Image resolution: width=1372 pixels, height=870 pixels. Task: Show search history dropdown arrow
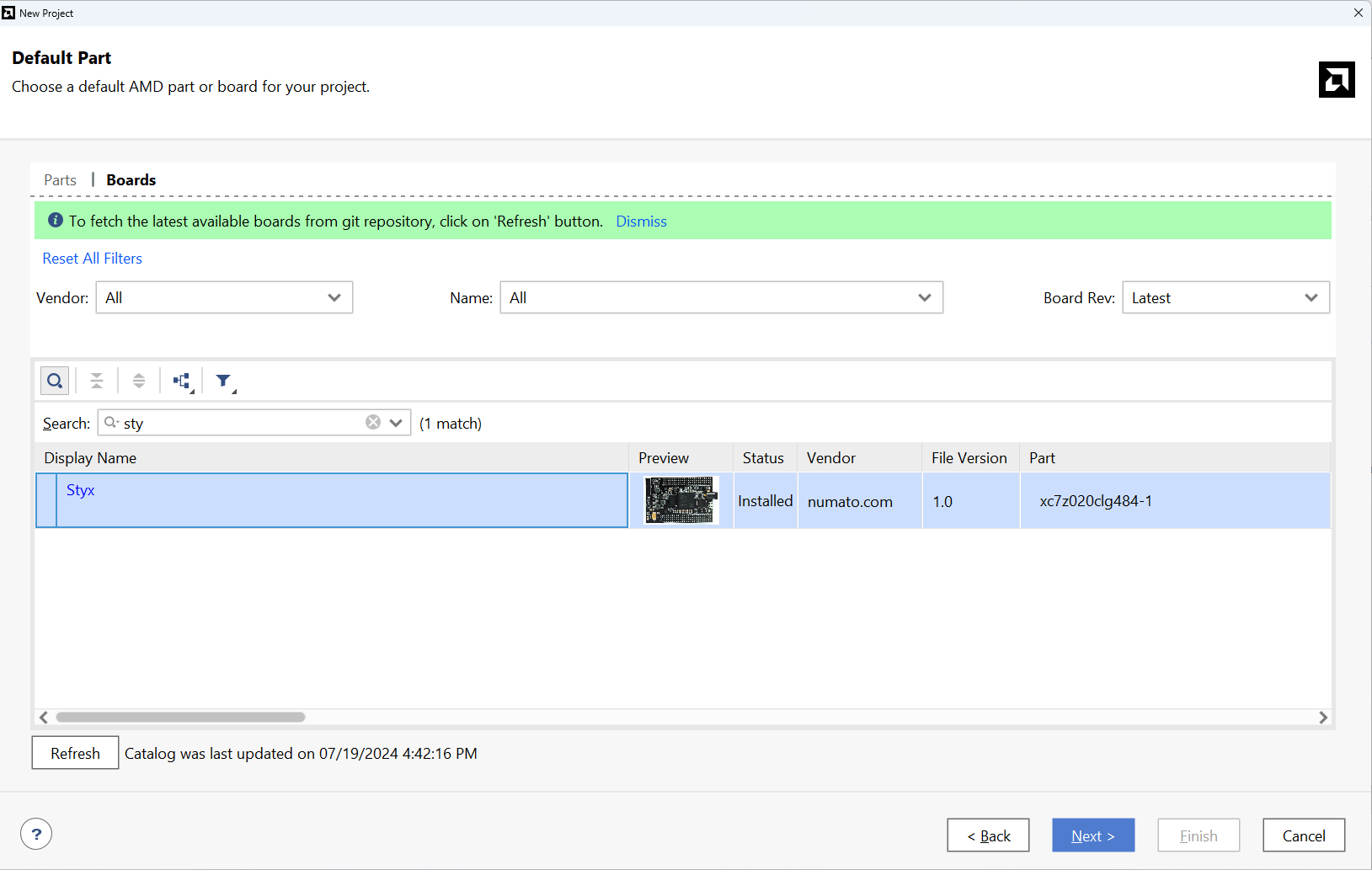tap(396, 423)
